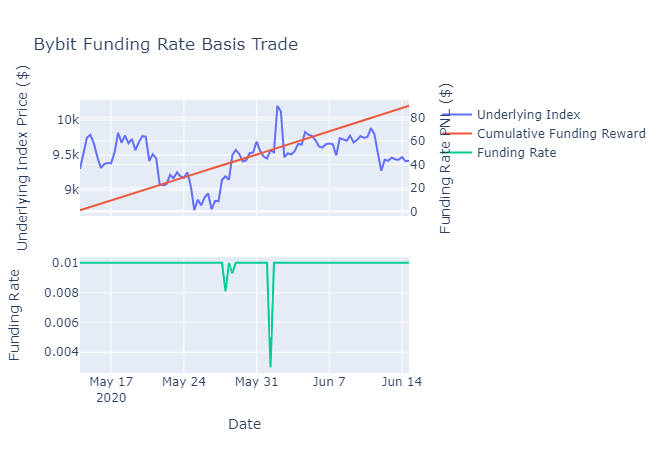Toggle Underlying Index legend entry
Screen dimensions: 663x453
coord(529,115)
